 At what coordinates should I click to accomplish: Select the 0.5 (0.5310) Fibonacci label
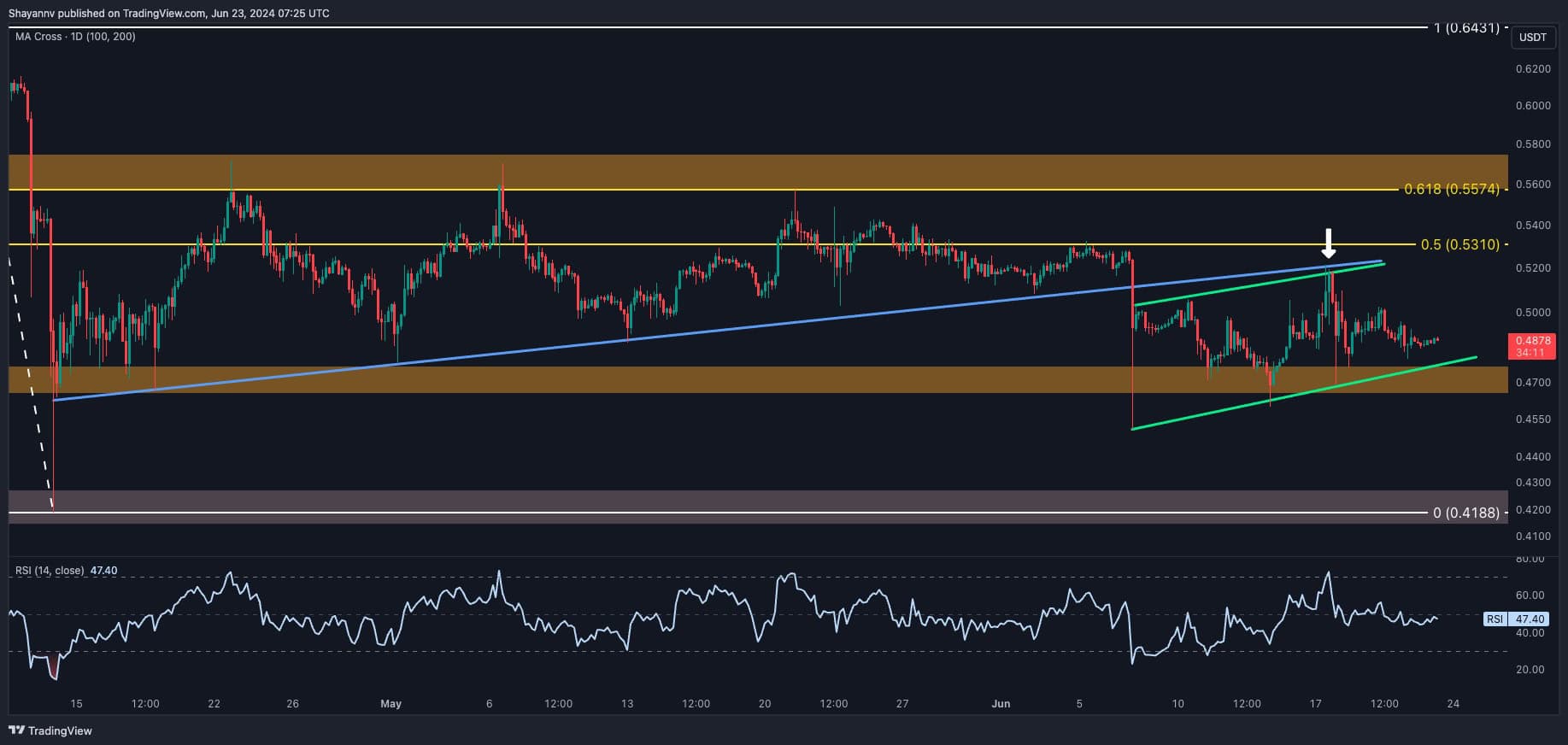(1460, 244)
